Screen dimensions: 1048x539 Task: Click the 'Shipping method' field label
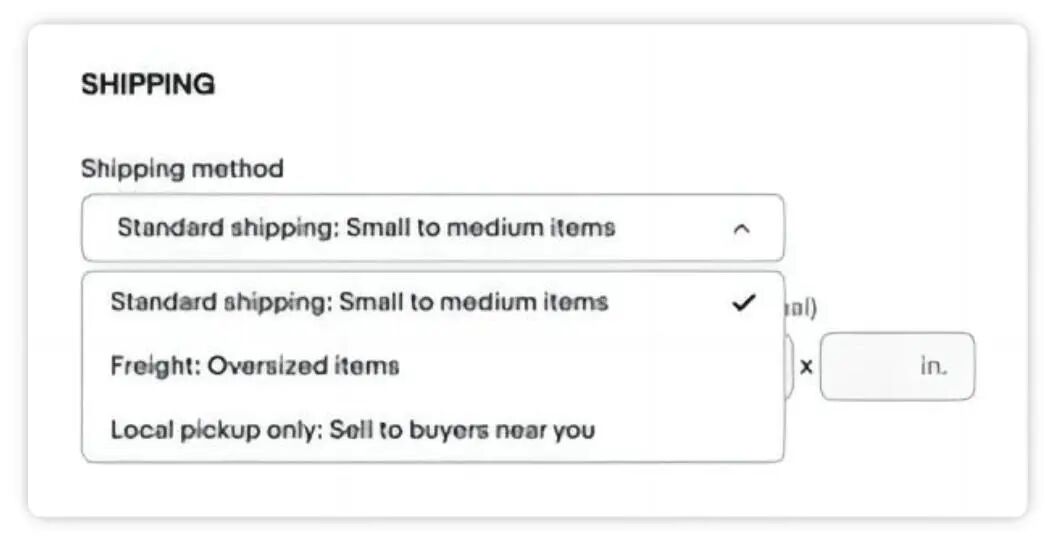click(182, 169)
